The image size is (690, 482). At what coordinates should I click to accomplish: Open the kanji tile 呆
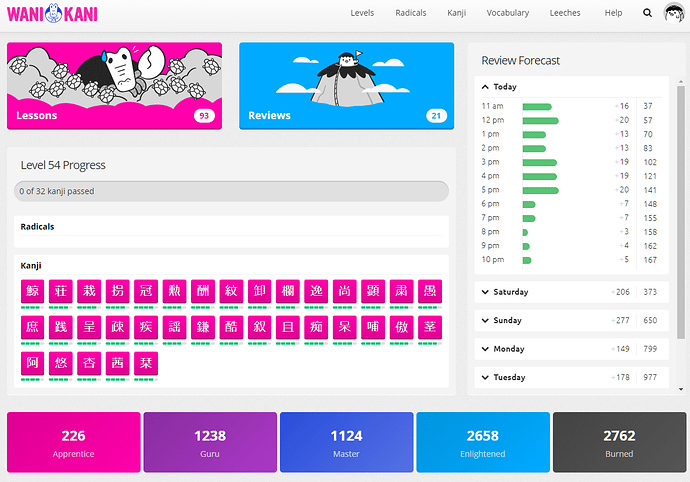[x=345, y=327]
